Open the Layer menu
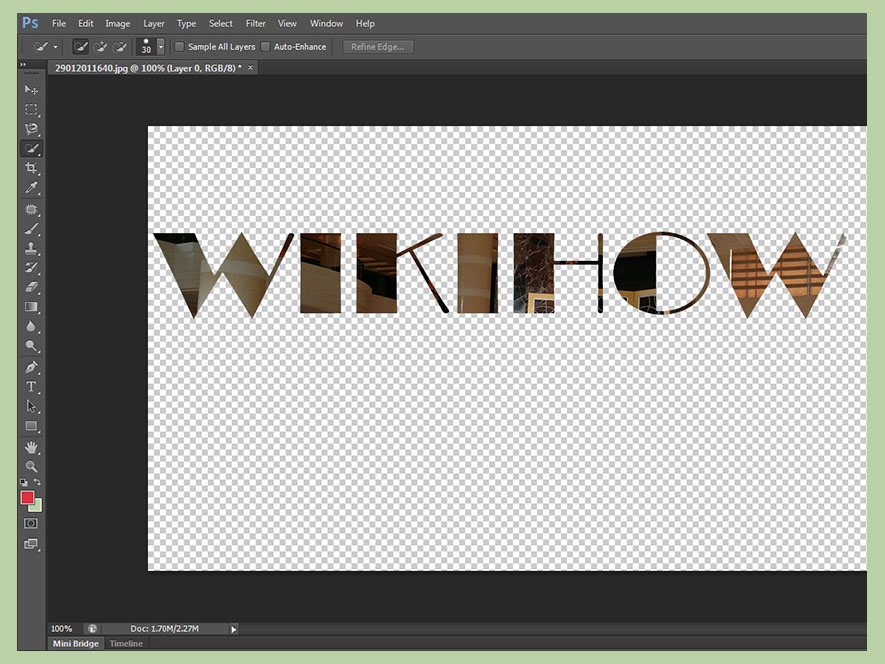 (x=154, y=24)
